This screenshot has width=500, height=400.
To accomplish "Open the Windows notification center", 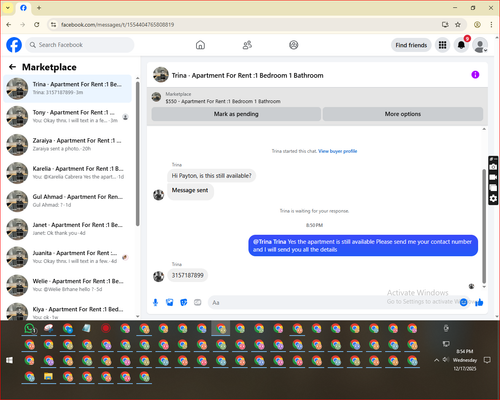I will [x=487, y=360].
